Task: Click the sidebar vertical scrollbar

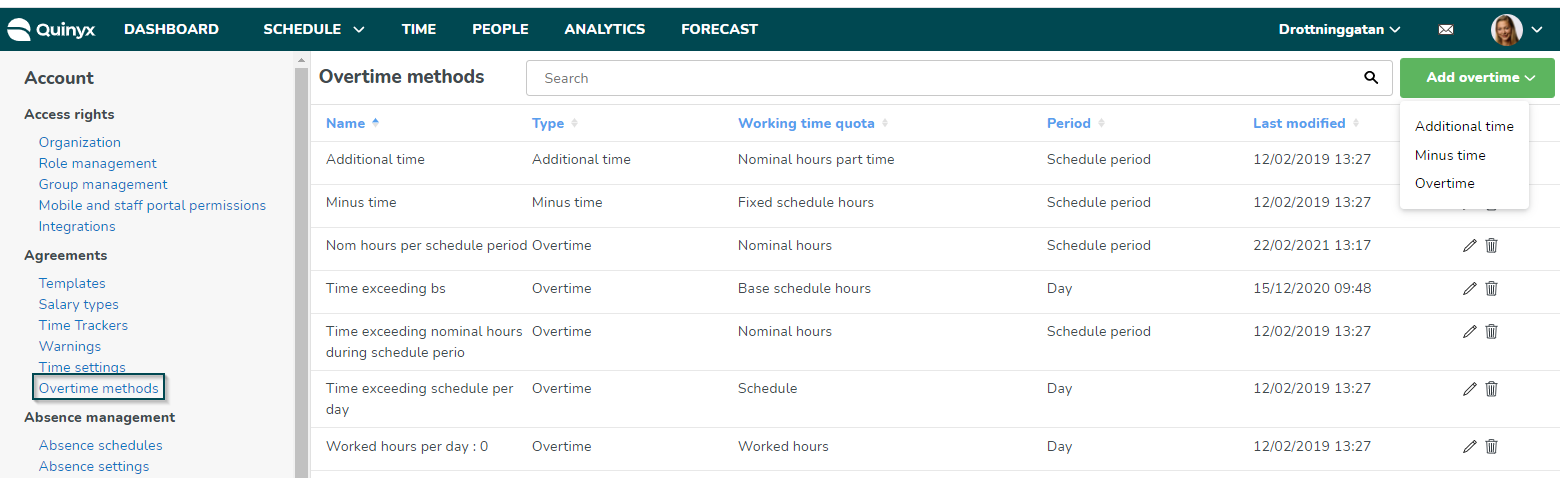Action: [x=301, y=272]
